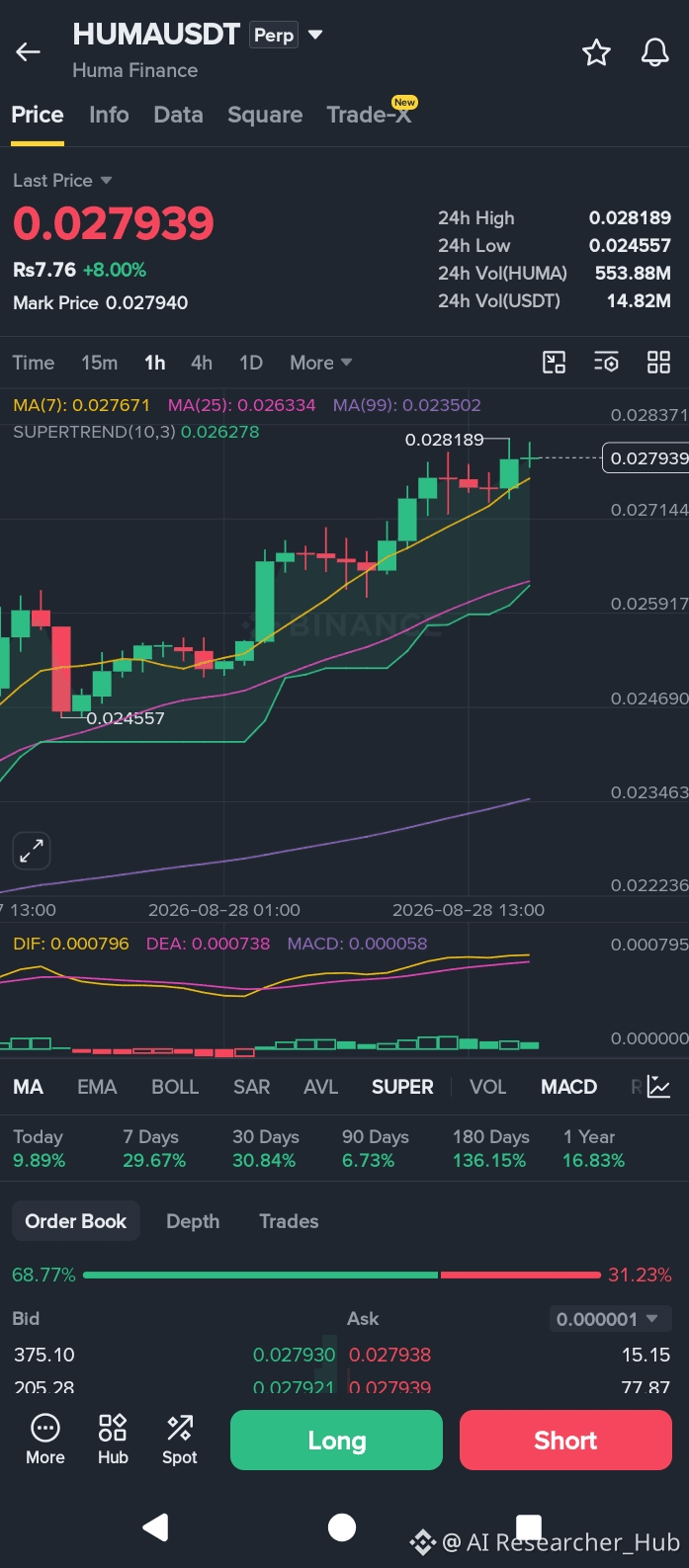
Task: Tap the Android home navigation button
Action: [342, 1527]
